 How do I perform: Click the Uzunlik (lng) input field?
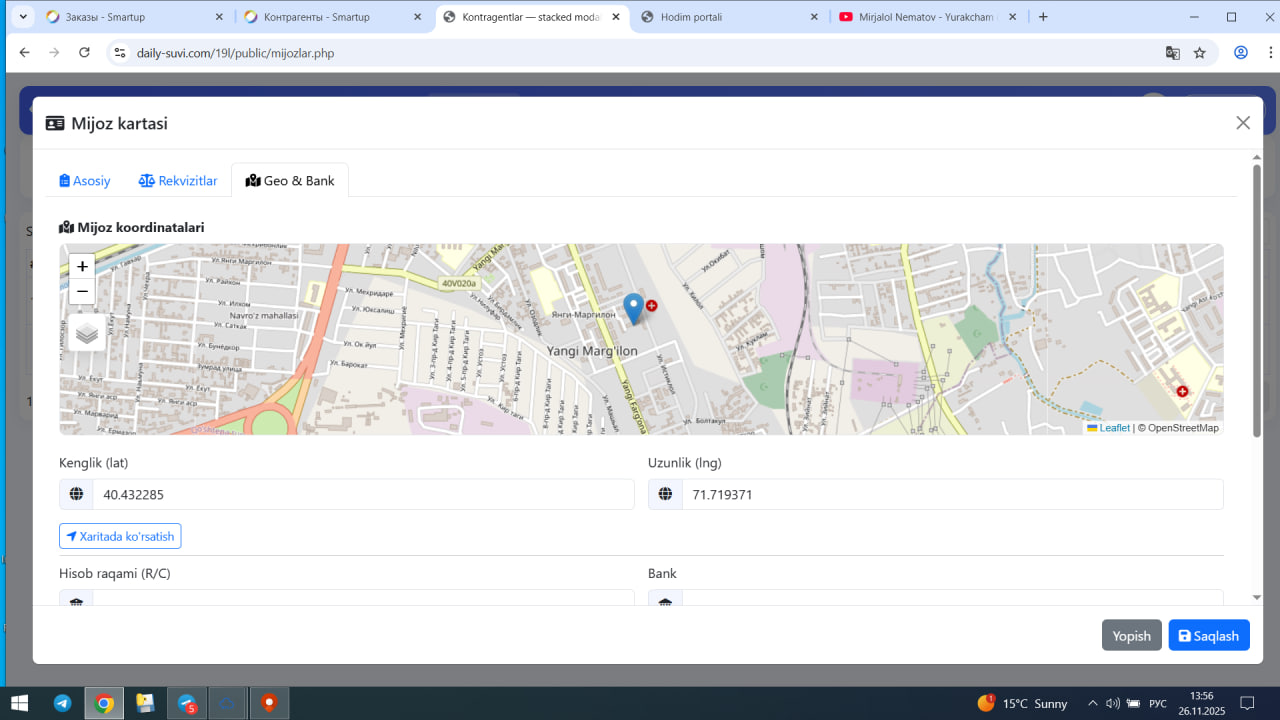(x=951, y=494)
